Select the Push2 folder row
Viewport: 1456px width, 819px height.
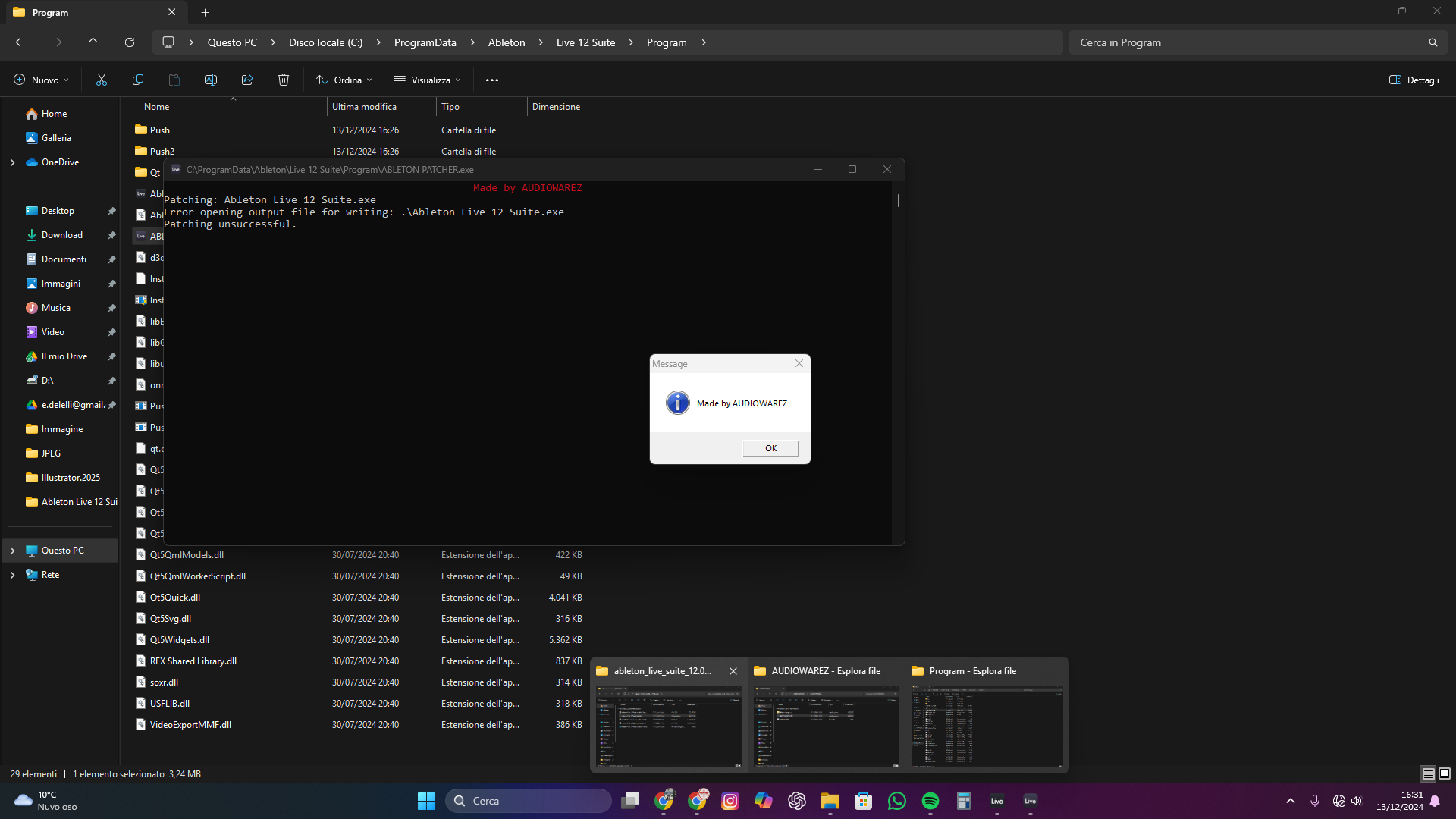360,152
